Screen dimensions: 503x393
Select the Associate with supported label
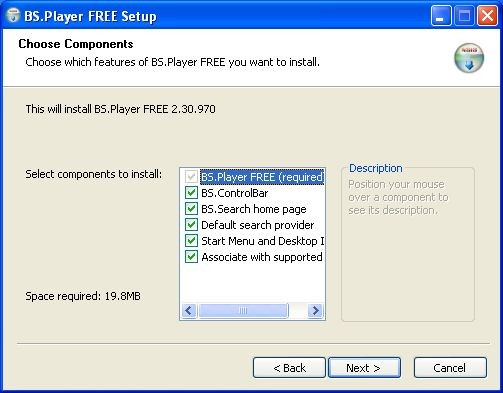click(x=262, y=257)
